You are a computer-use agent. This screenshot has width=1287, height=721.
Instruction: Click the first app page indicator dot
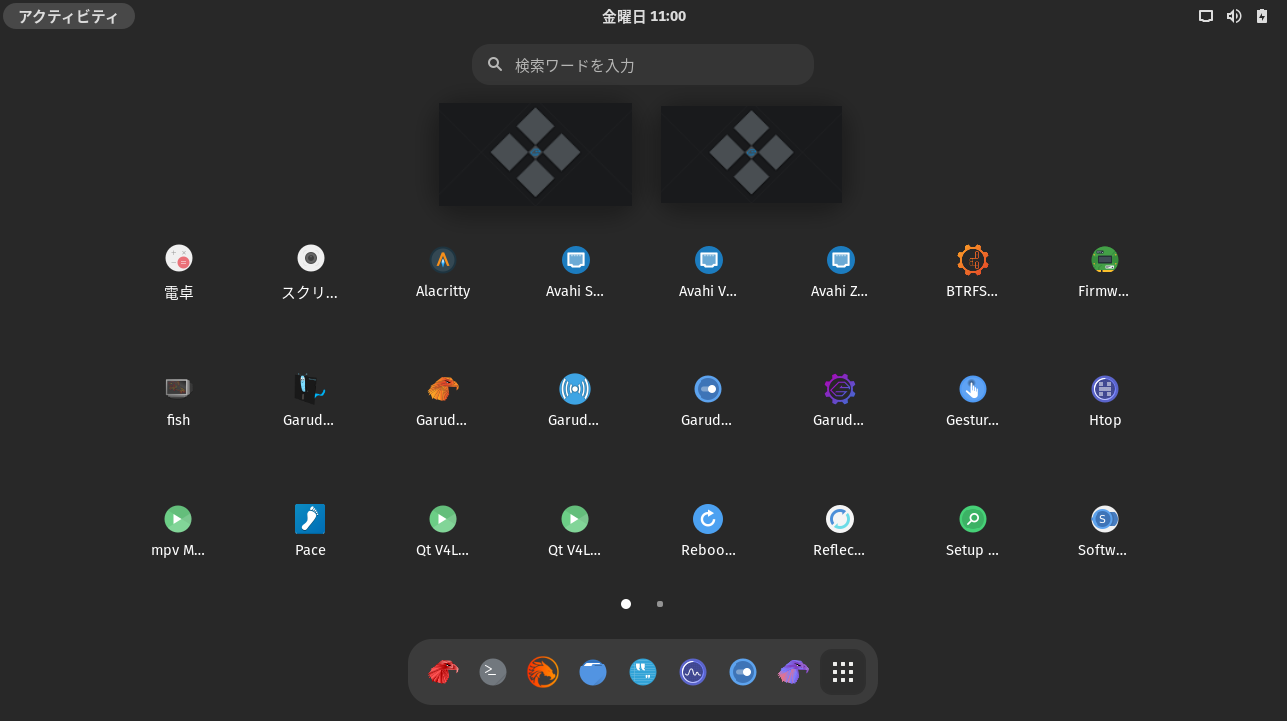(x=626, y=604)
